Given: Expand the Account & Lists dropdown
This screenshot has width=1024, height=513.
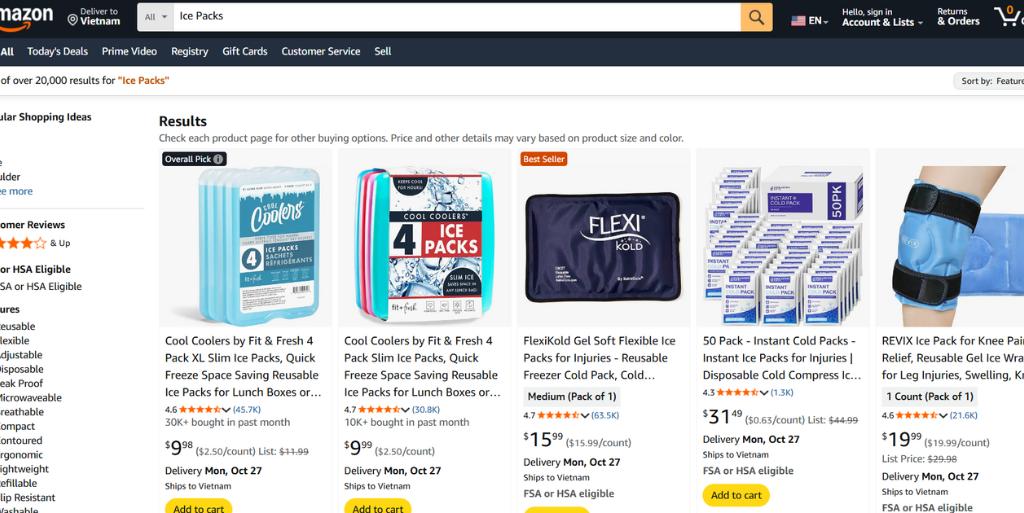Looking at the screenshot, I should 882,17.
